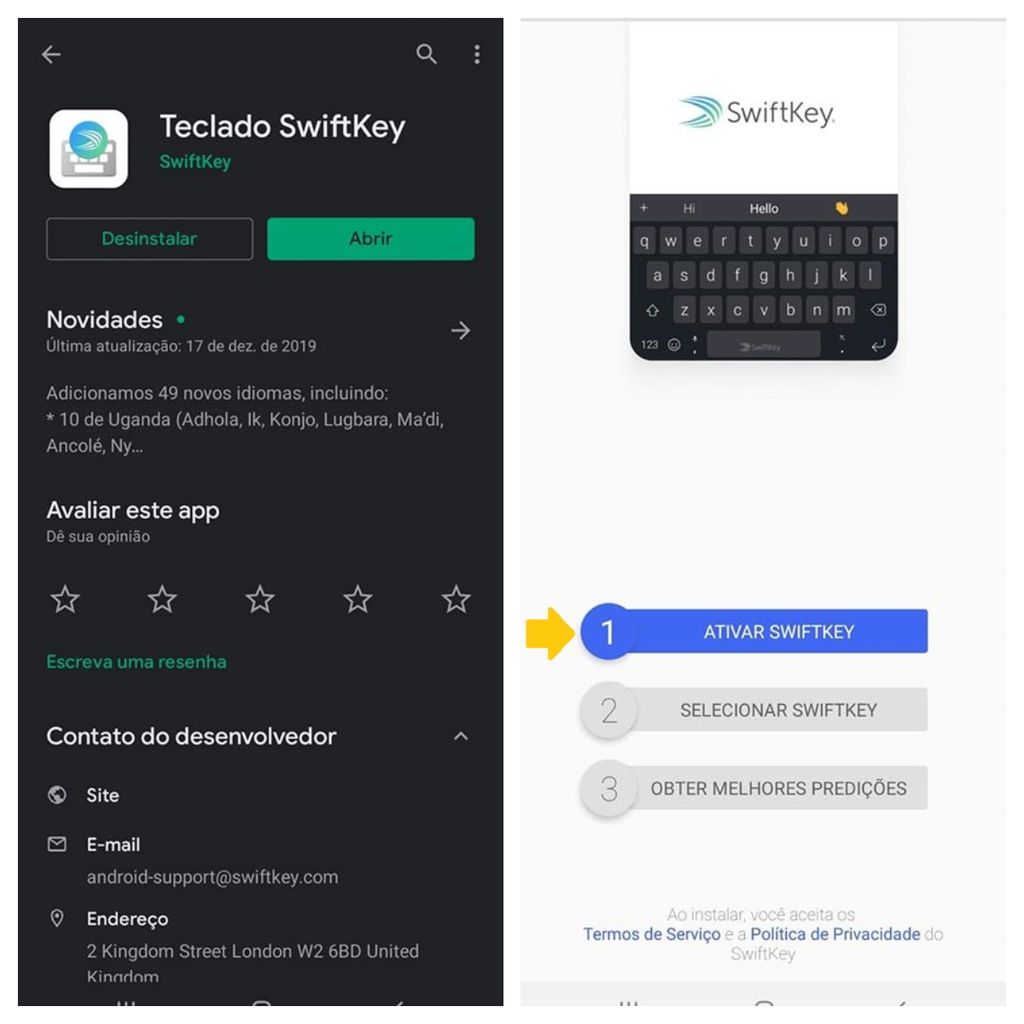1024x1024 pixels.
Task: Tap the Ativar SwiftKey step button
Action: [x=754, y=632]
